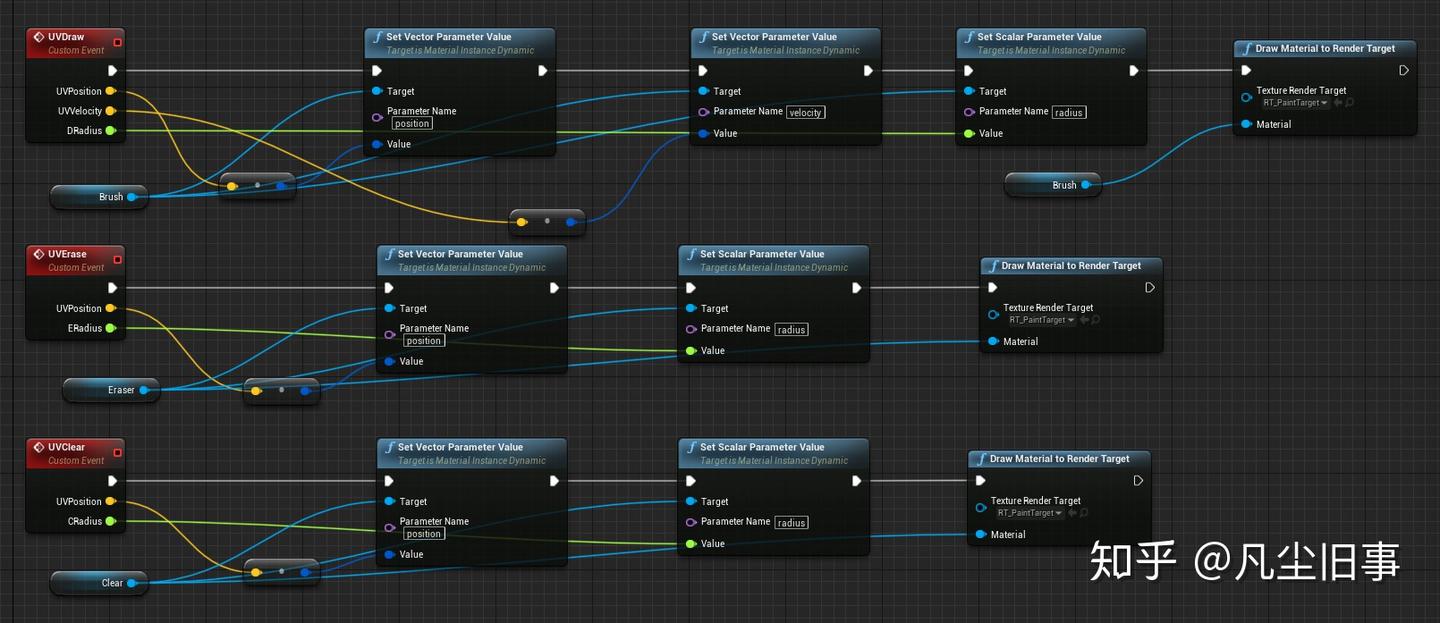Click the red delegate pin on UVDraw event

(117, 41)
